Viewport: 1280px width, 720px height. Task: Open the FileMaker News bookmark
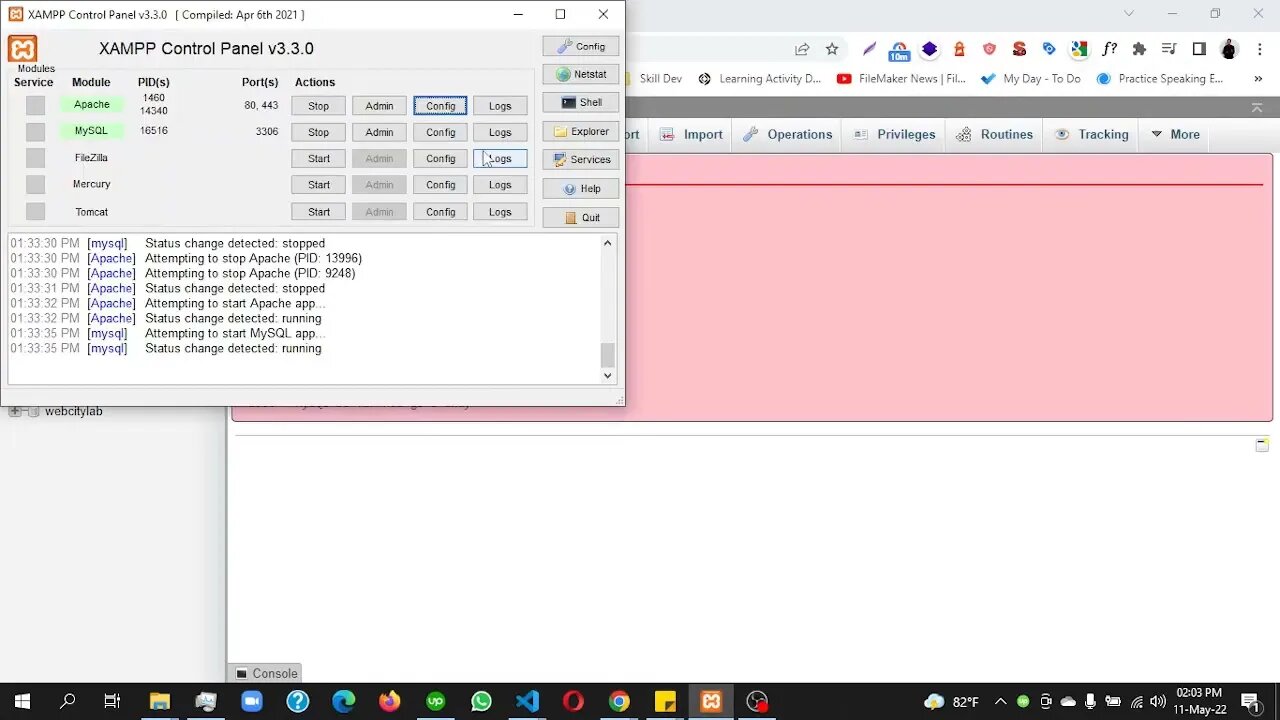[901, 78]
